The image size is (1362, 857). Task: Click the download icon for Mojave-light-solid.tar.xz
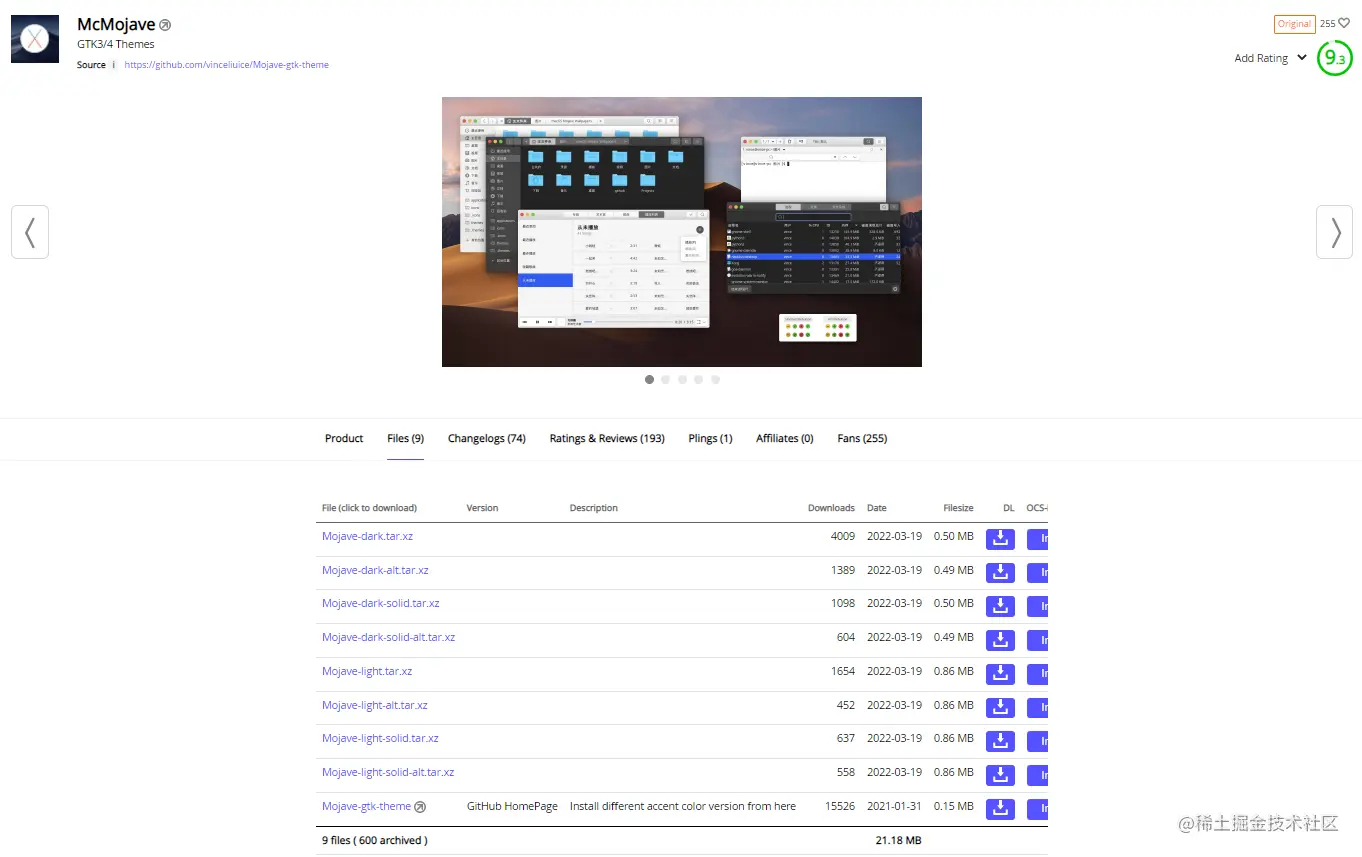(1000, 741)
